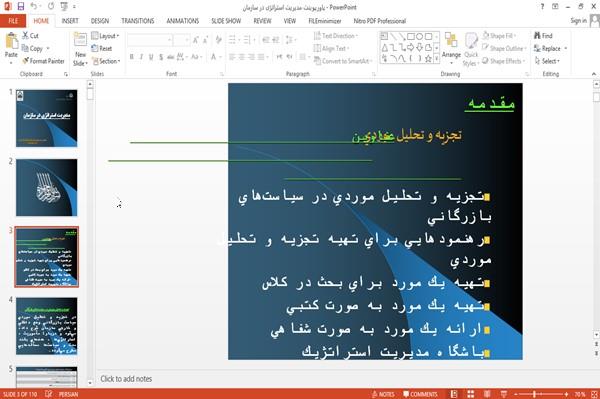Open Align Text dropdown
The image size is (600, 399).
[x=331, y=48]
